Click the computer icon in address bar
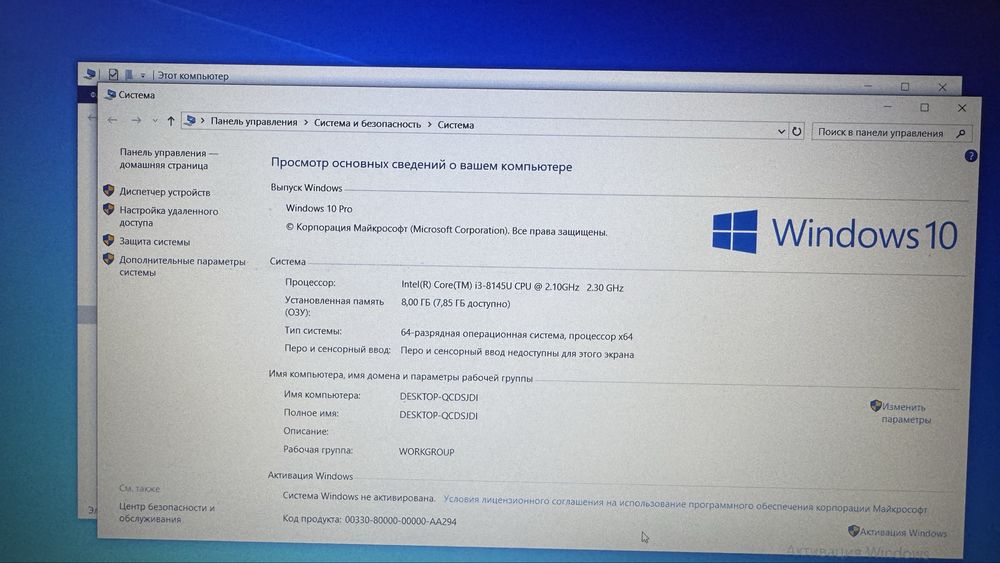Screen dimensions: 1000x563 190,121
